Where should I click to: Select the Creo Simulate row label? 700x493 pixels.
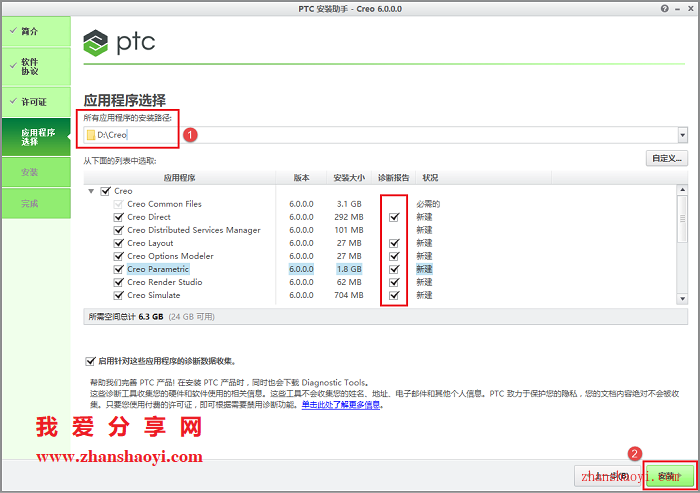pos(154,295)
